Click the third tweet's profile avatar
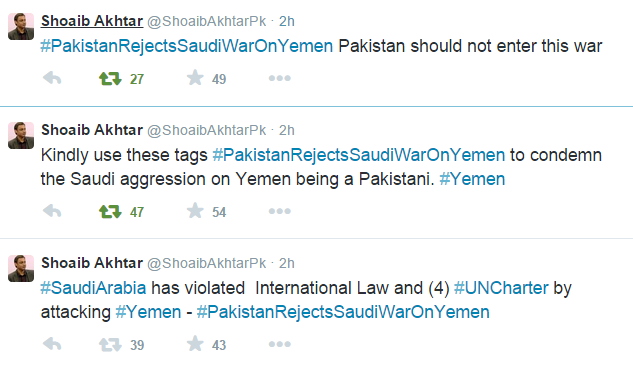This screenshot has height=367, width=633. [x=21, y=268]
